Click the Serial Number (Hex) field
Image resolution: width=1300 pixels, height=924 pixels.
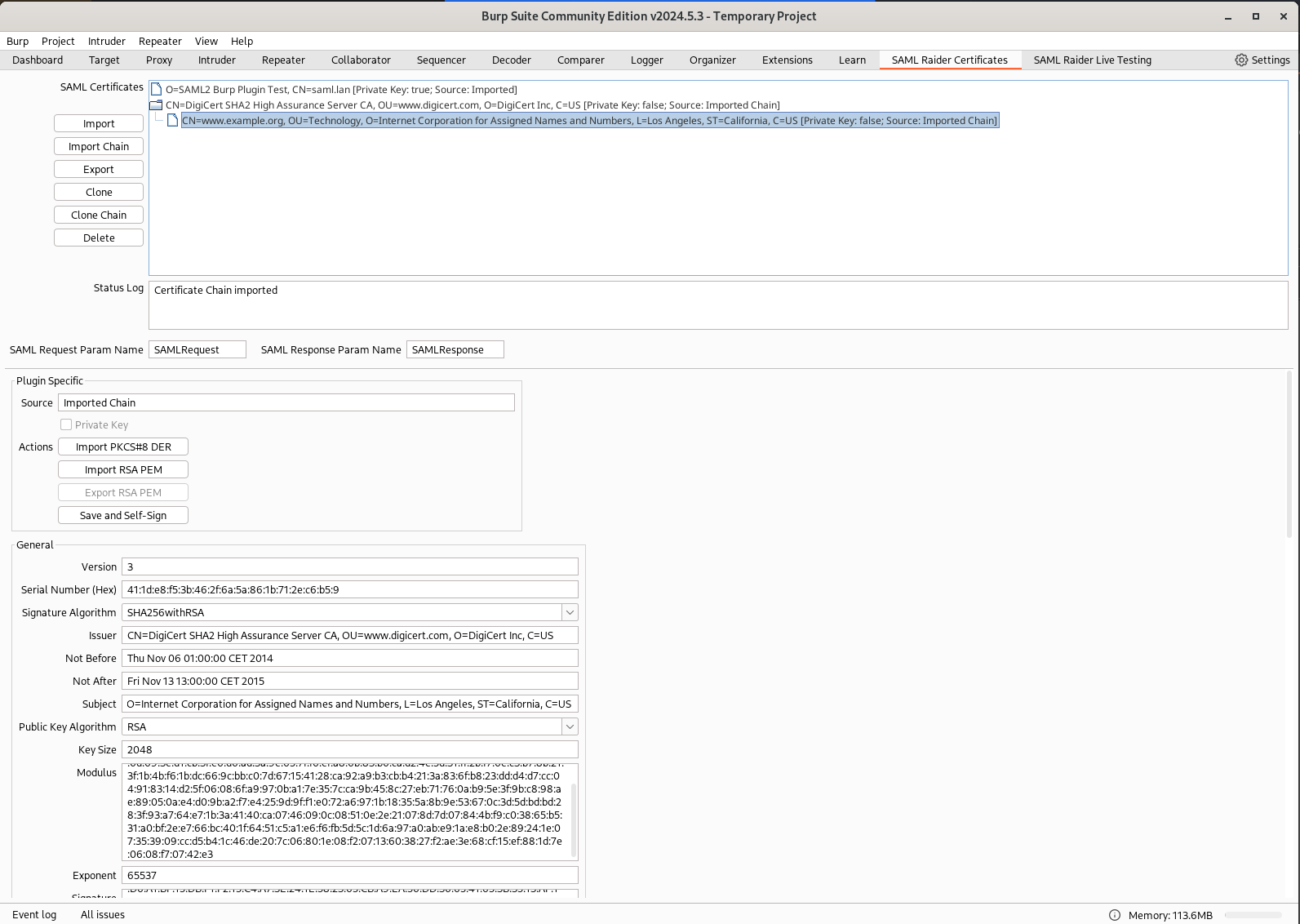349,589
